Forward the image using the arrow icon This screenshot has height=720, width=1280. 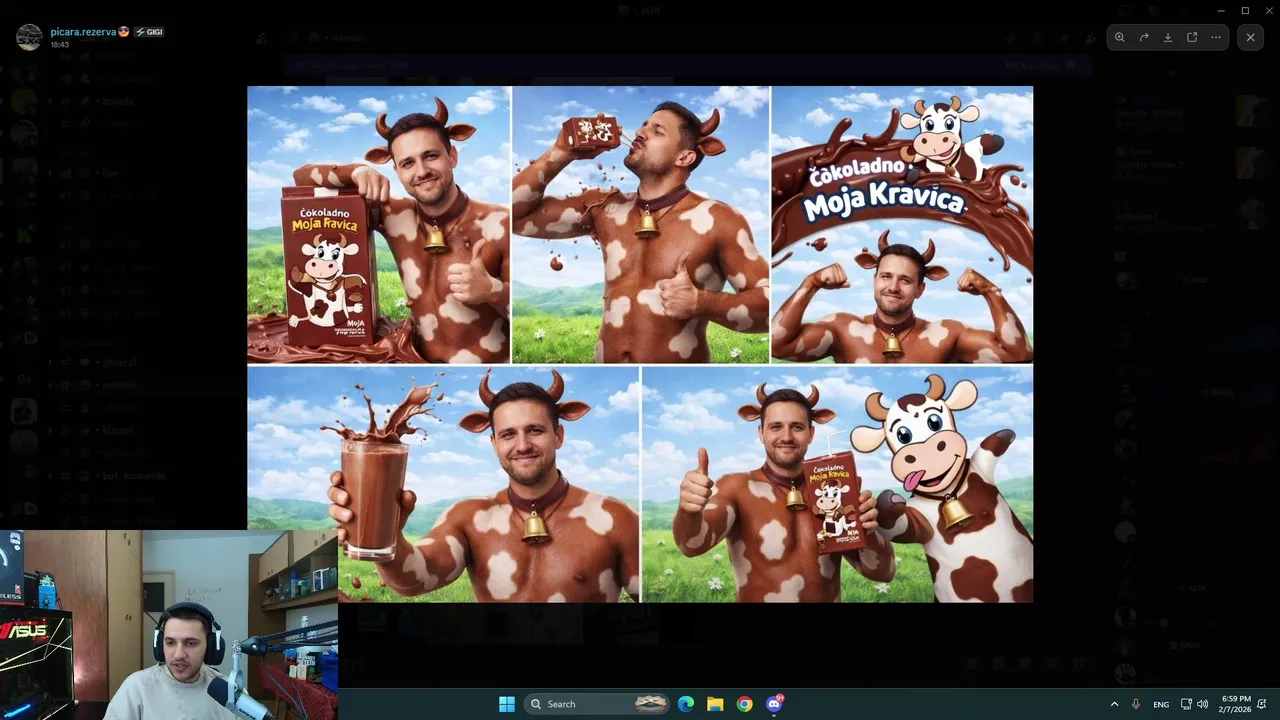pyautogui.click(x=1144, y=37)
